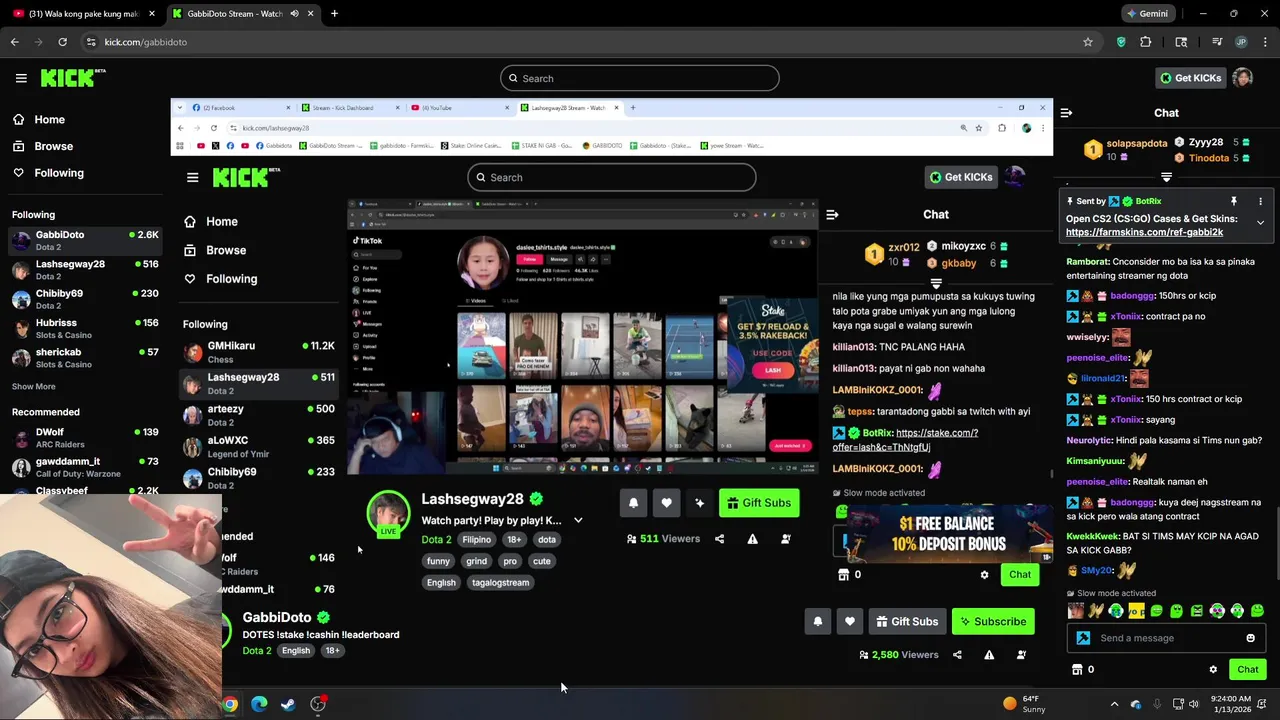Click the green verified badge next to GabbiDoto

coord(323,618)
